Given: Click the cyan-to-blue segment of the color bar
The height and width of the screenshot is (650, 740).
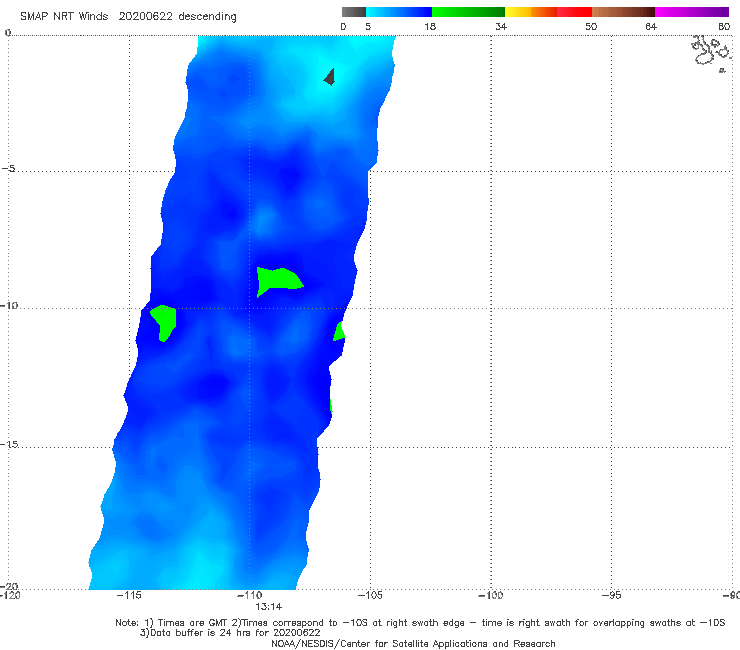Looking at the screenshot, I should coord(399,12).
